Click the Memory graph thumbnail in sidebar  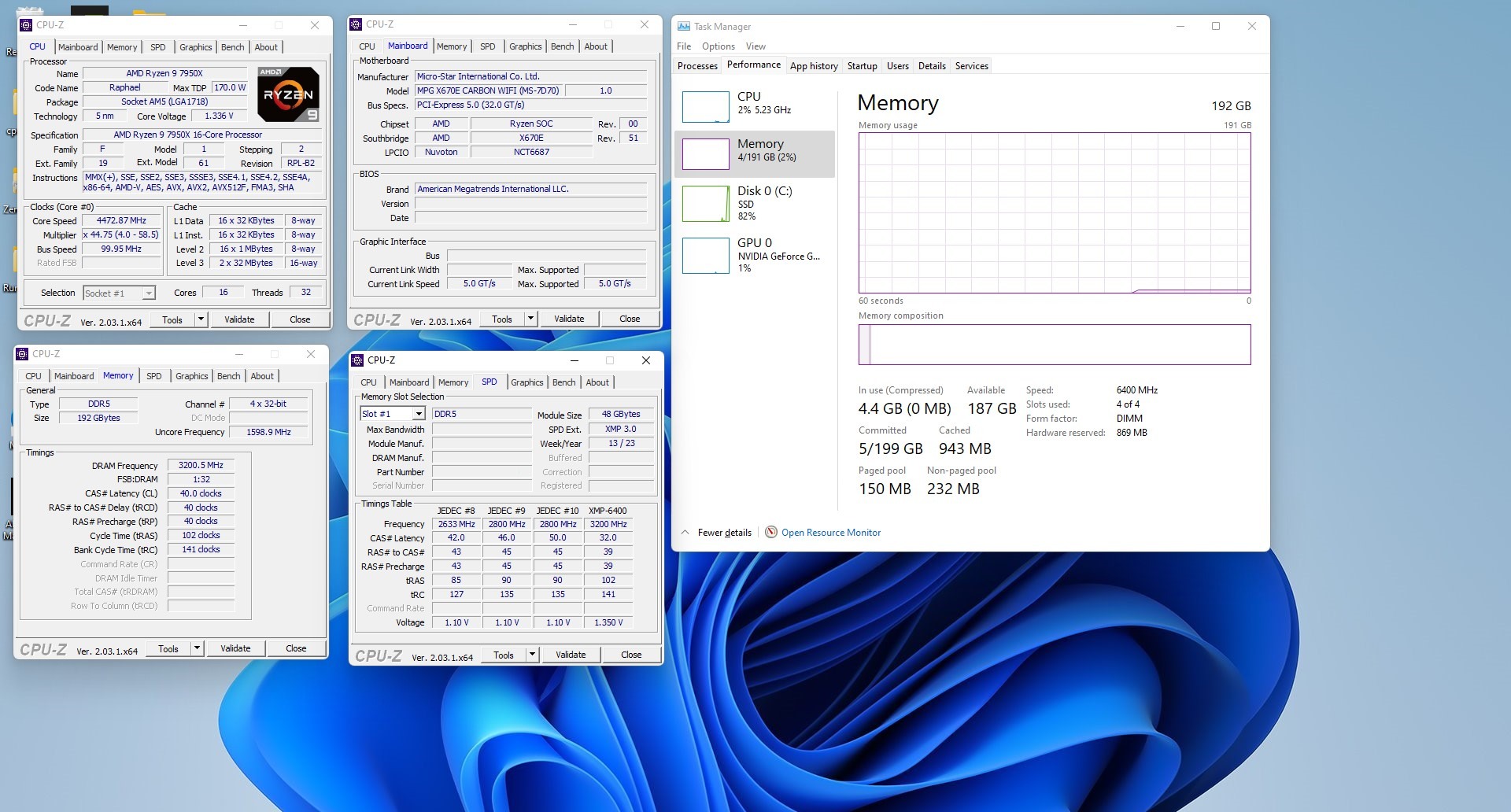point(705,154)
